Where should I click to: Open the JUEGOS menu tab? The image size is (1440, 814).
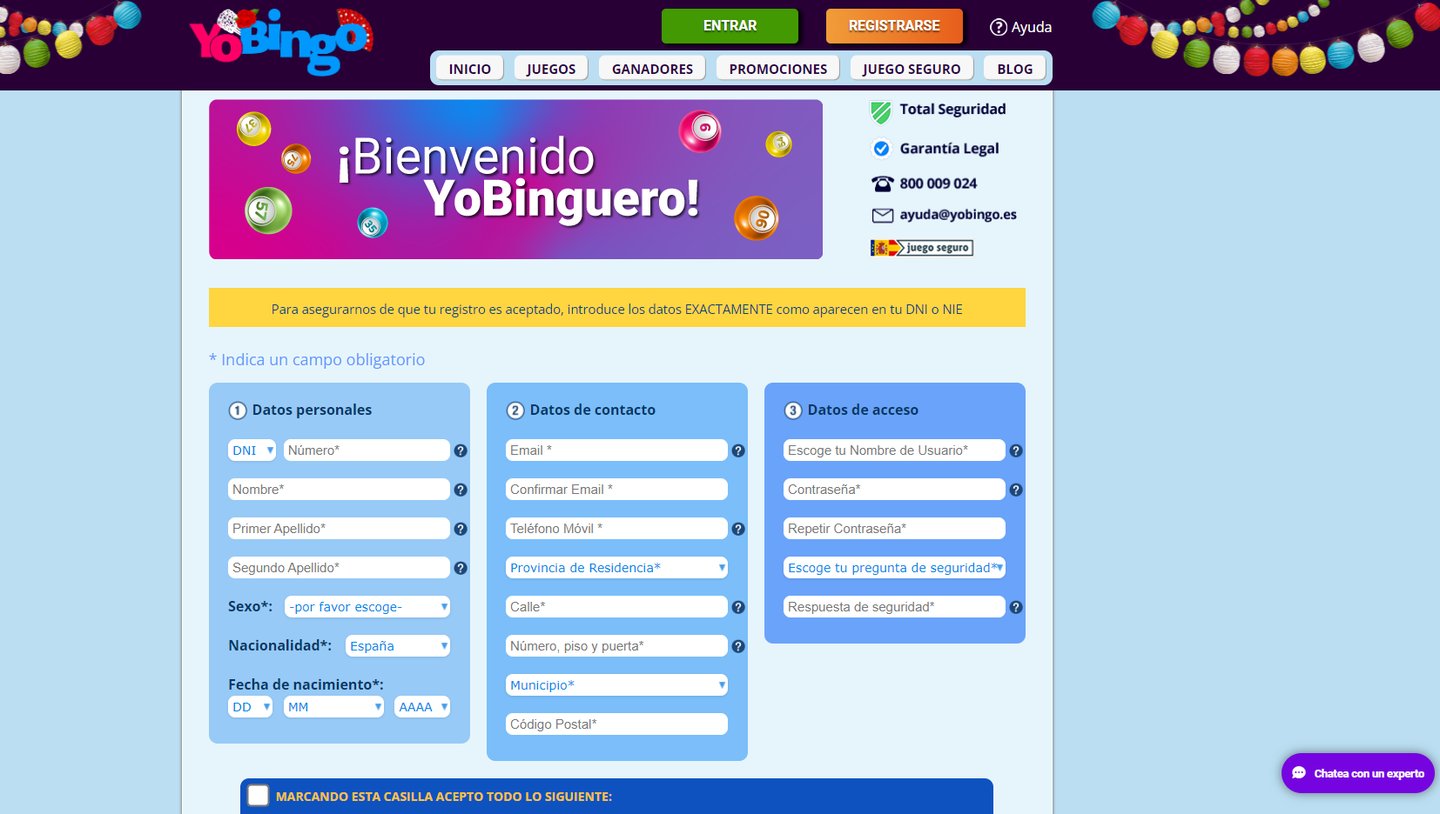click(551, 68)
